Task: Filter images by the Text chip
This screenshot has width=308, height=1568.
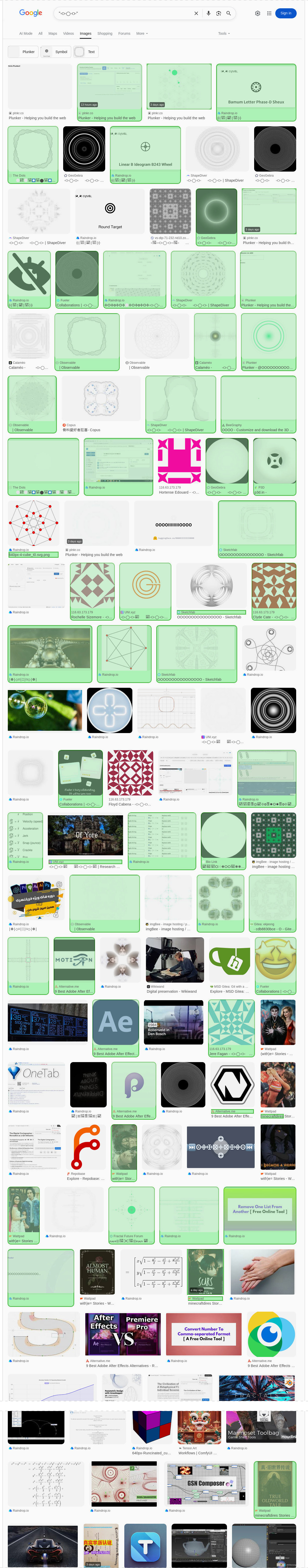Action: click(86, 52)
